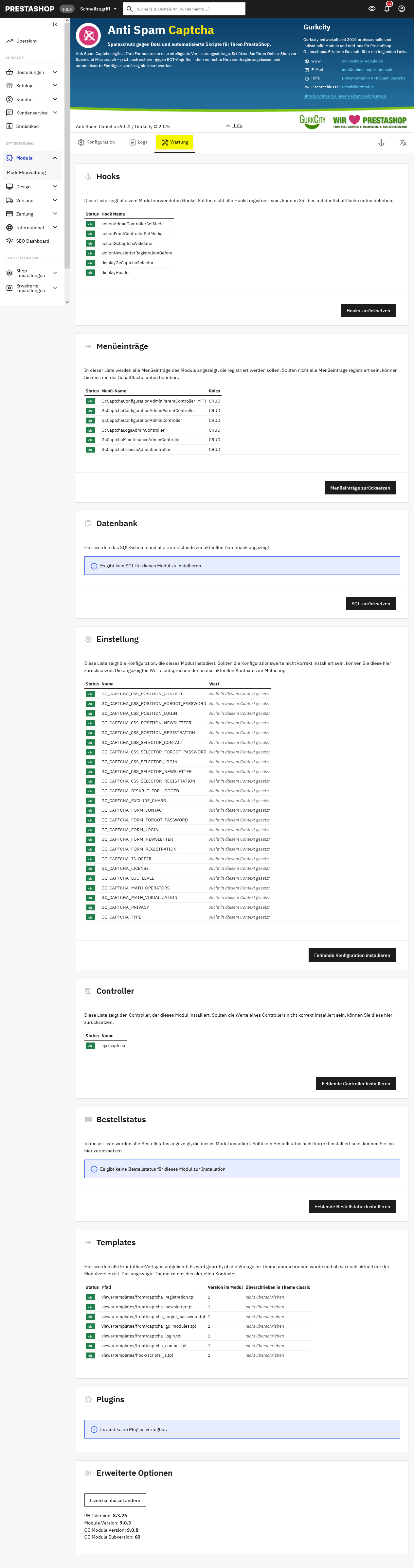Open the Übersicht dashboard
Screen dimensions: 414x1568
[26, 42]
